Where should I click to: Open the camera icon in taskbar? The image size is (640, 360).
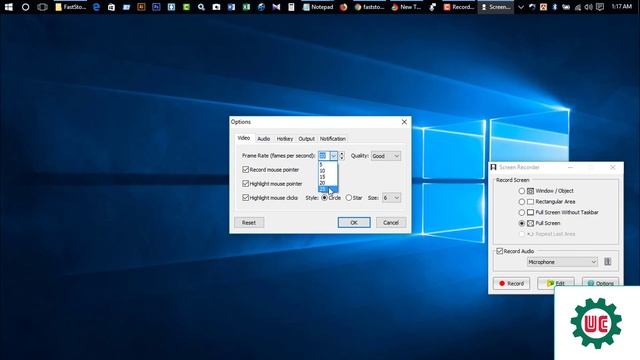pyautogui.click(x=216, y=7)
